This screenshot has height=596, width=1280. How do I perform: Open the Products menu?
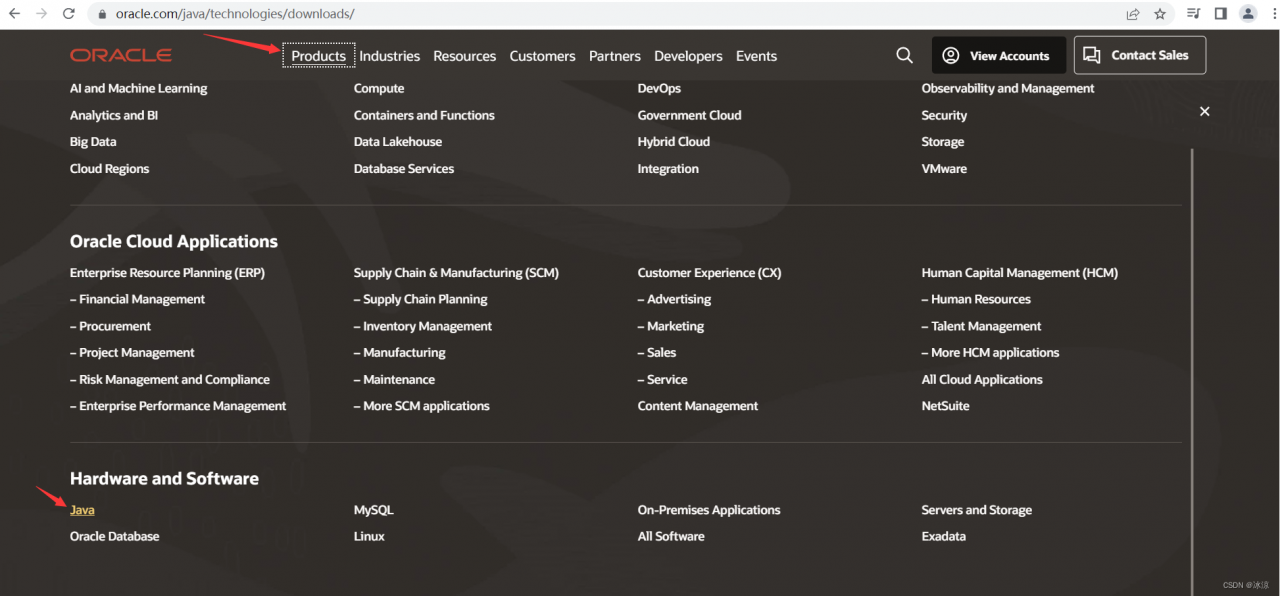tap(319, 56)
